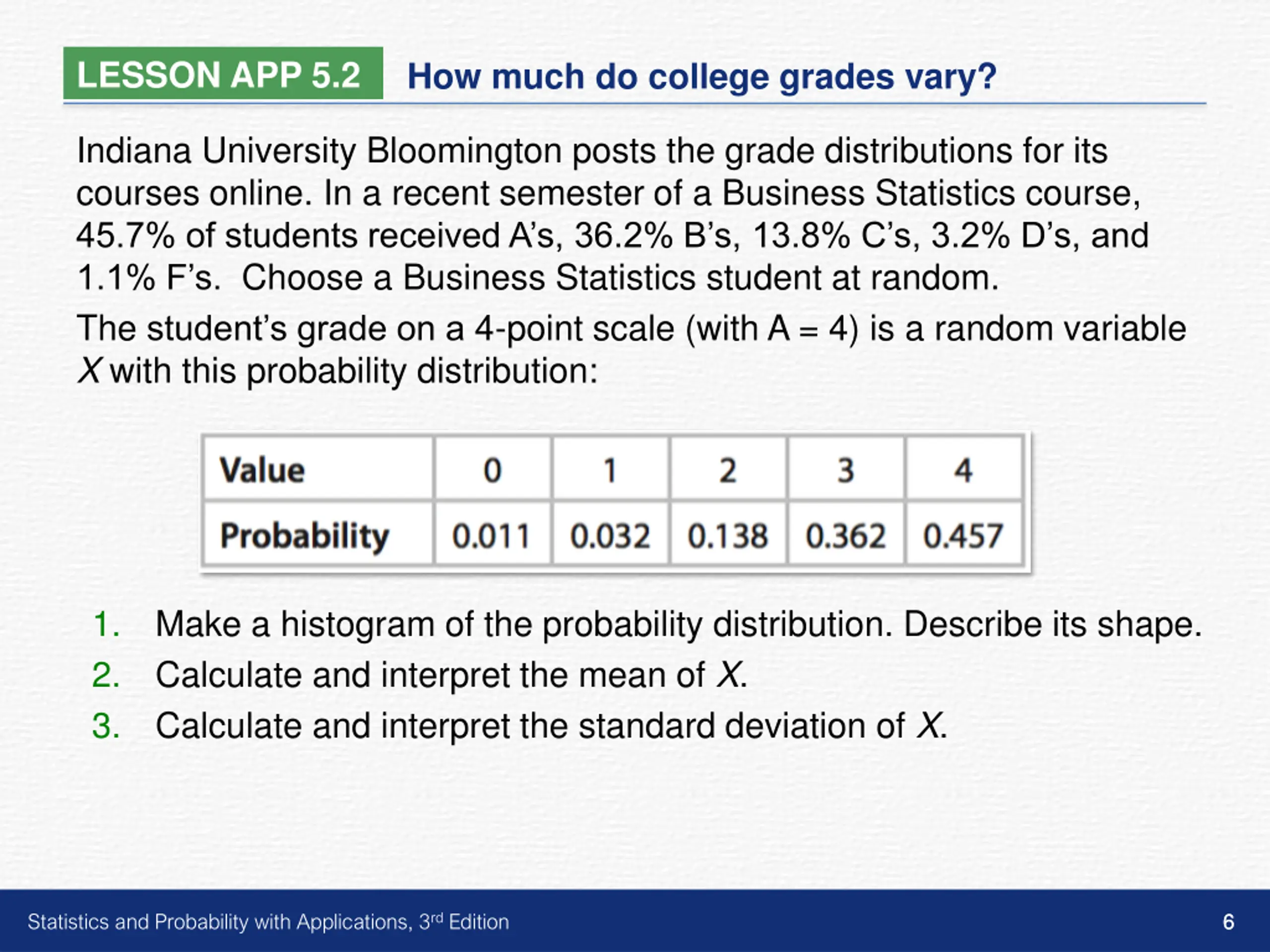Click question 3 about standard deviation of X
The image size is (1270, 952).
point(519,725)
